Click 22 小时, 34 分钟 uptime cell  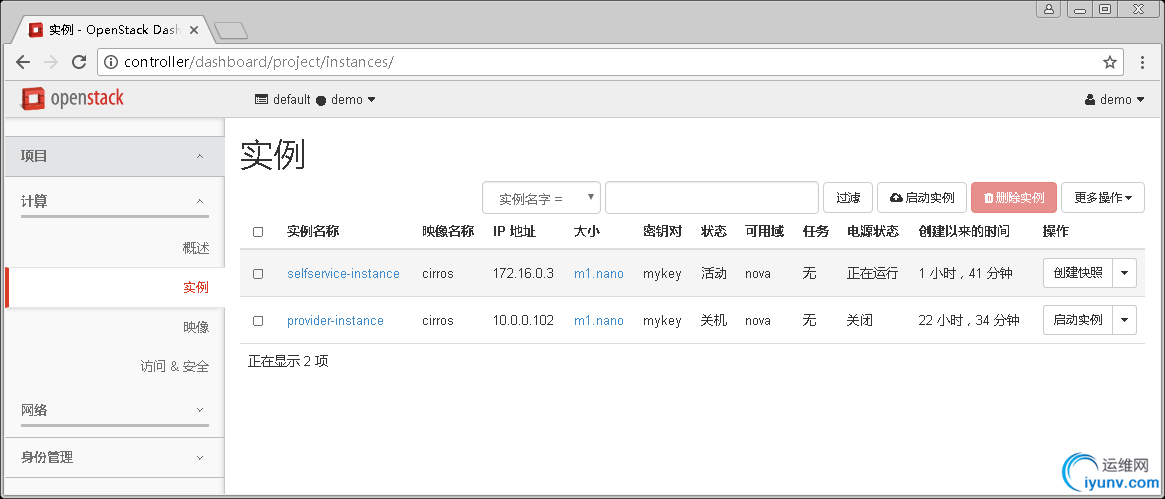click(x=969, y=321)
